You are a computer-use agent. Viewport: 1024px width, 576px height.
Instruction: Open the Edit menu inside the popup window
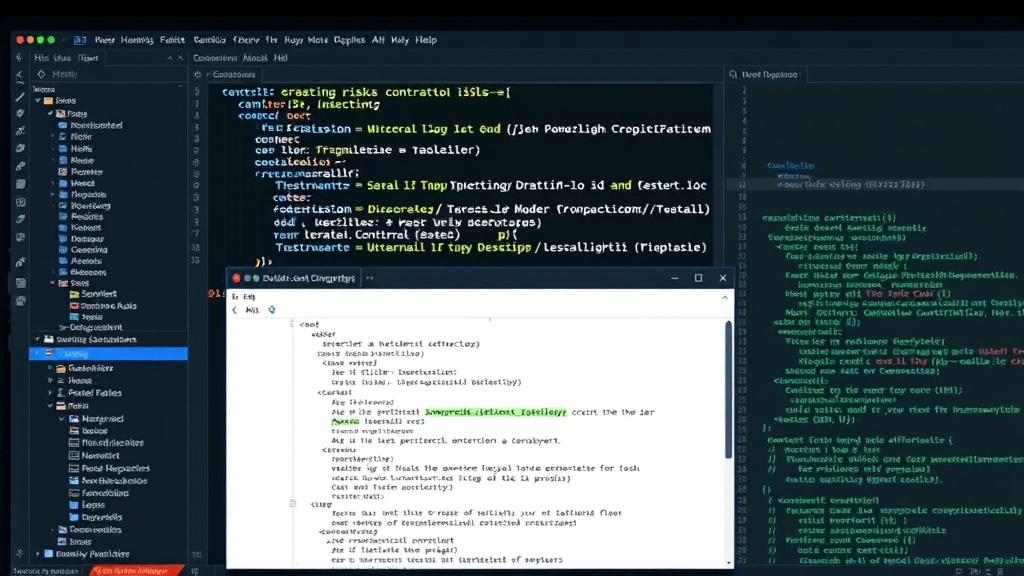pyautogui.click(x=249, y=297)
